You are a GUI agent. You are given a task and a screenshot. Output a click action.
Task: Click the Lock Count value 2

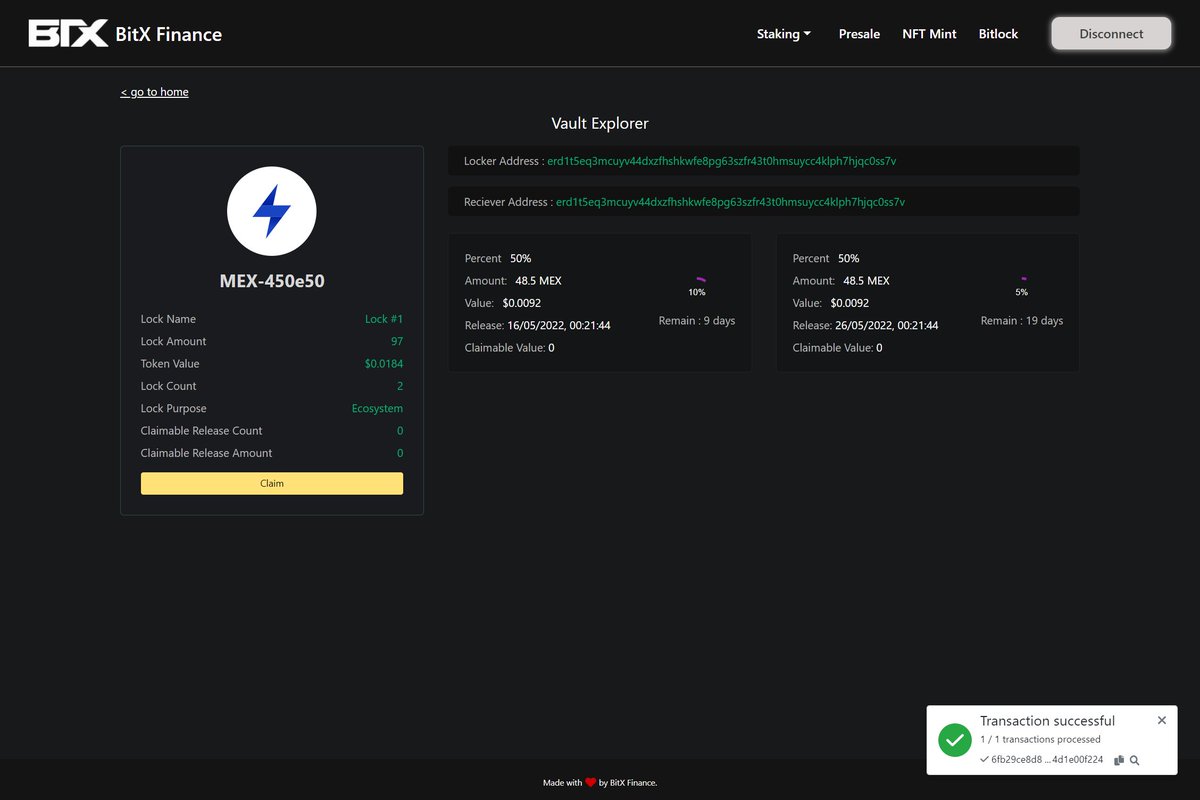[400, 386]
